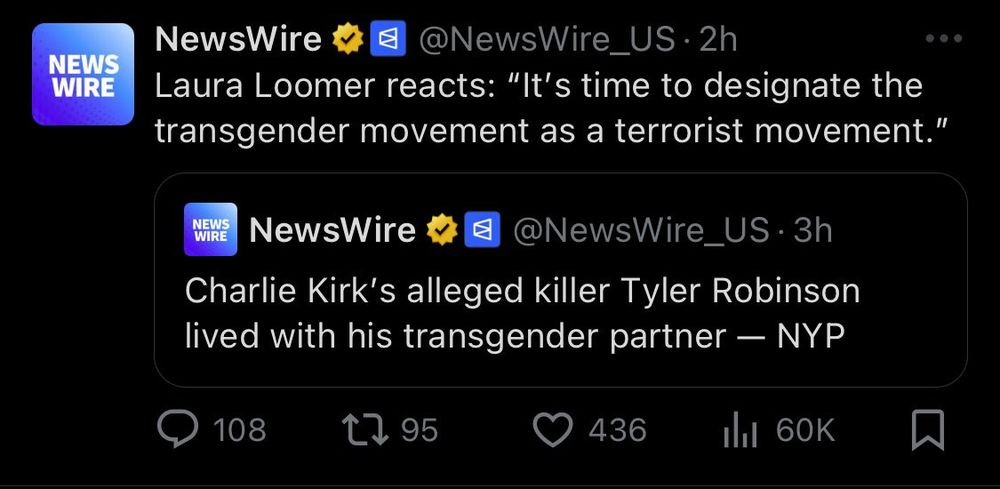Click the 60K views count
Screen dimensions: 1000x489
point(805,430)
